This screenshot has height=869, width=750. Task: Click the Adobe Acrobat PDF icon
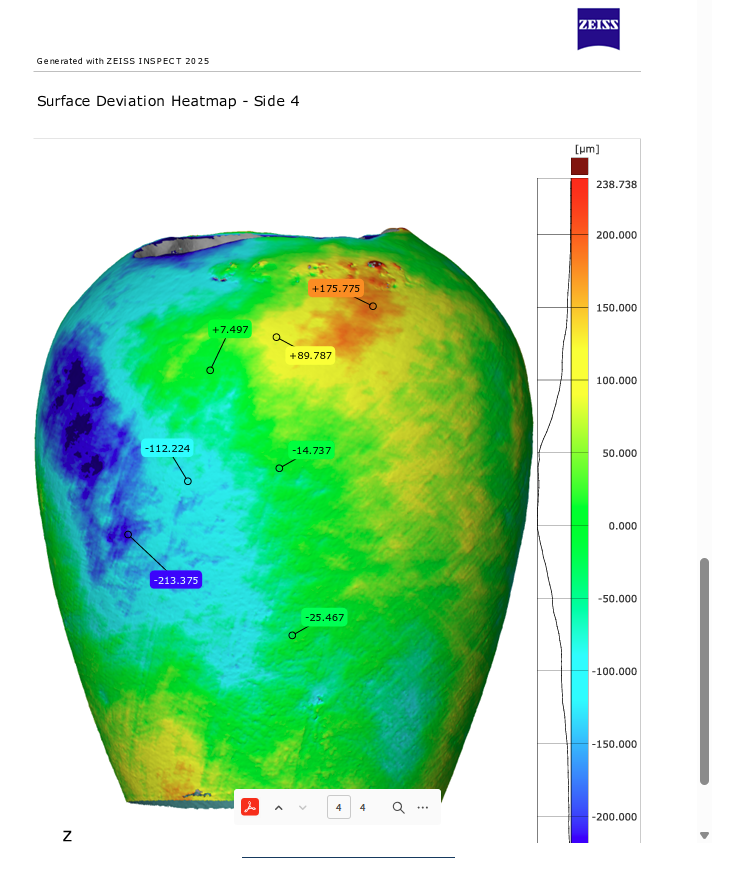click(250, 807)
